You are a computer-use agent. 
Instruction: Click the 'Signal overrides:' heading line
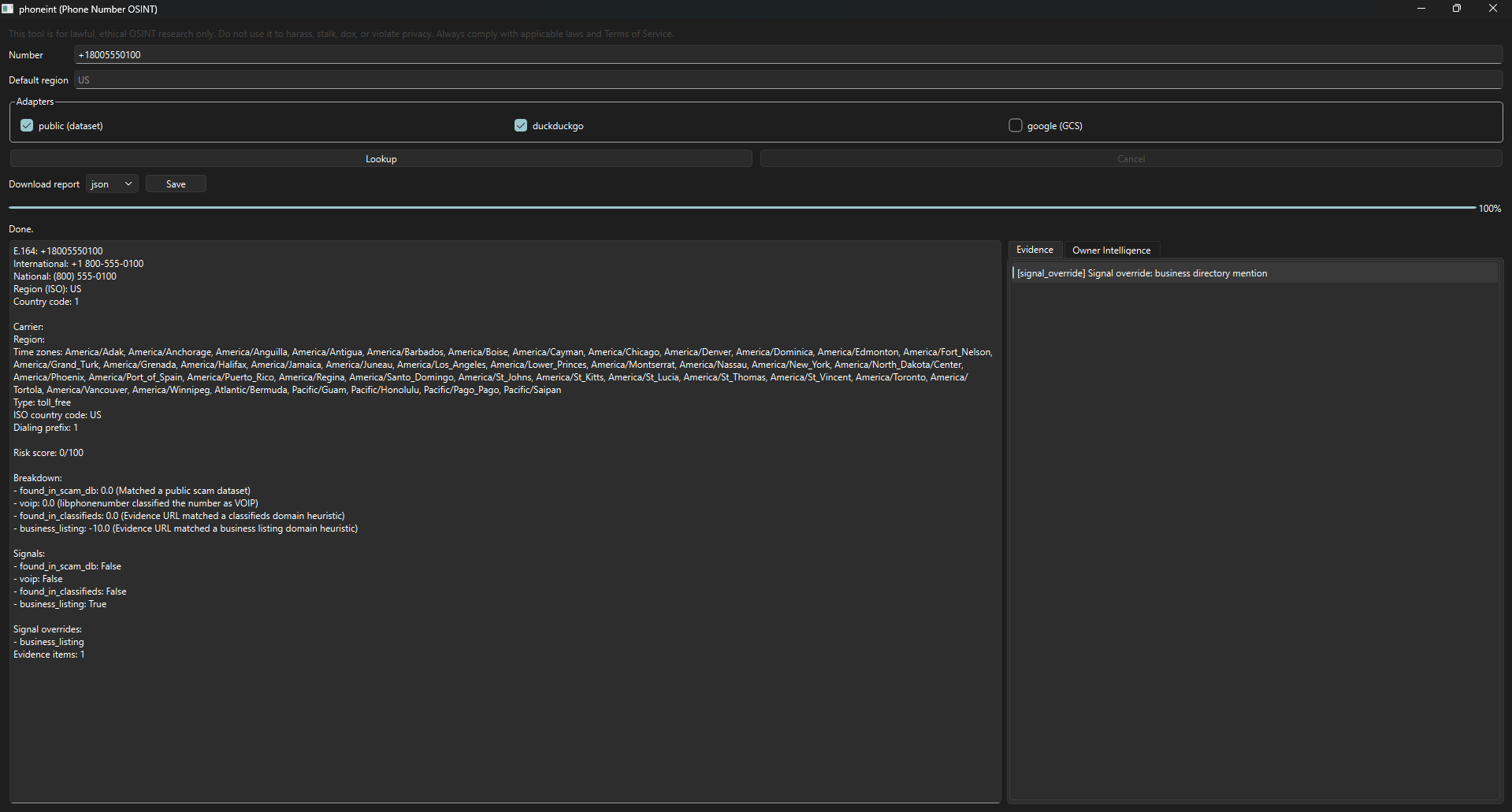point(47,629)
